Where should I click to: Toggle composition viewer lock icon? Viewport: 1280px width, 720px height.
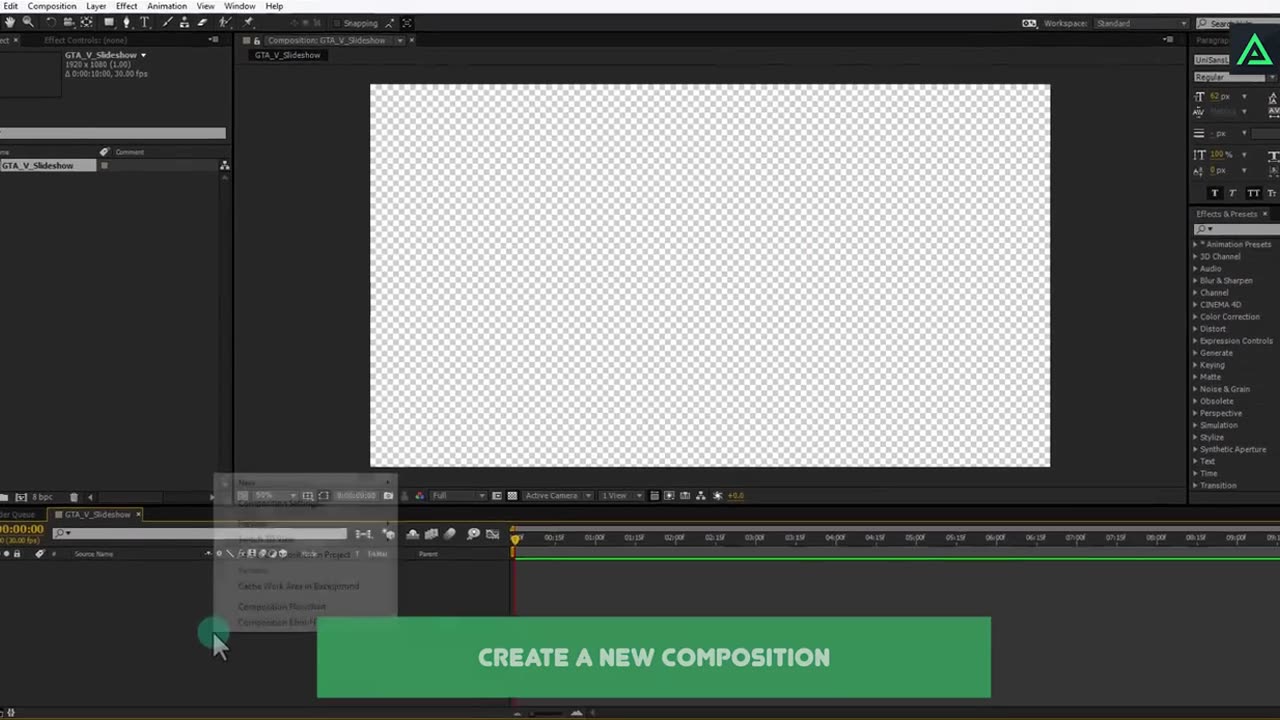[257, 40]
